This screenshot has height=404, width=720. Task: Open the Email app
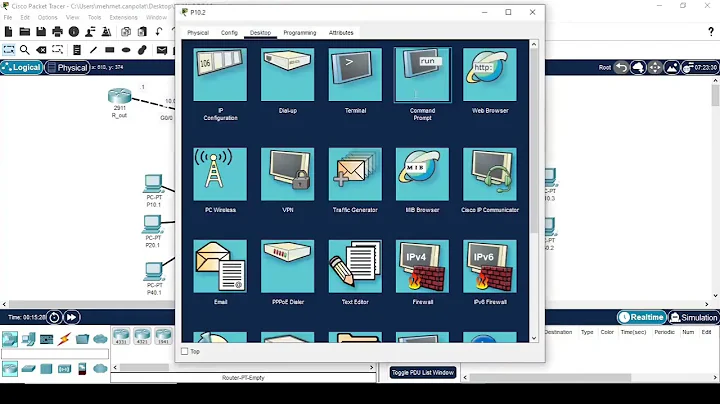point(220,266)
